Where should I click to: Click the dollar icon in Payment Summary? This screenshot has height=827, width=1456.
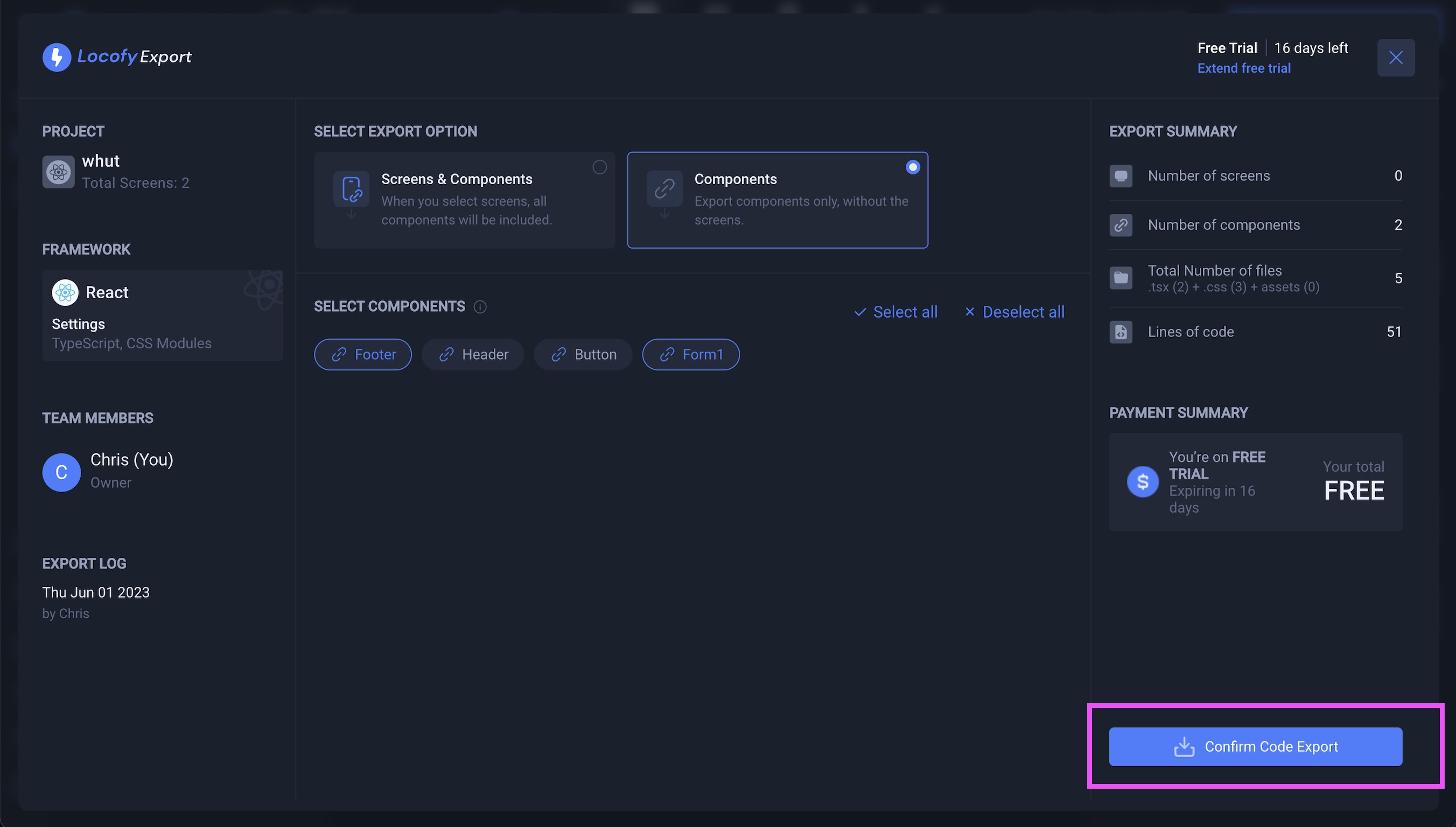click(x=1143, y=481)
